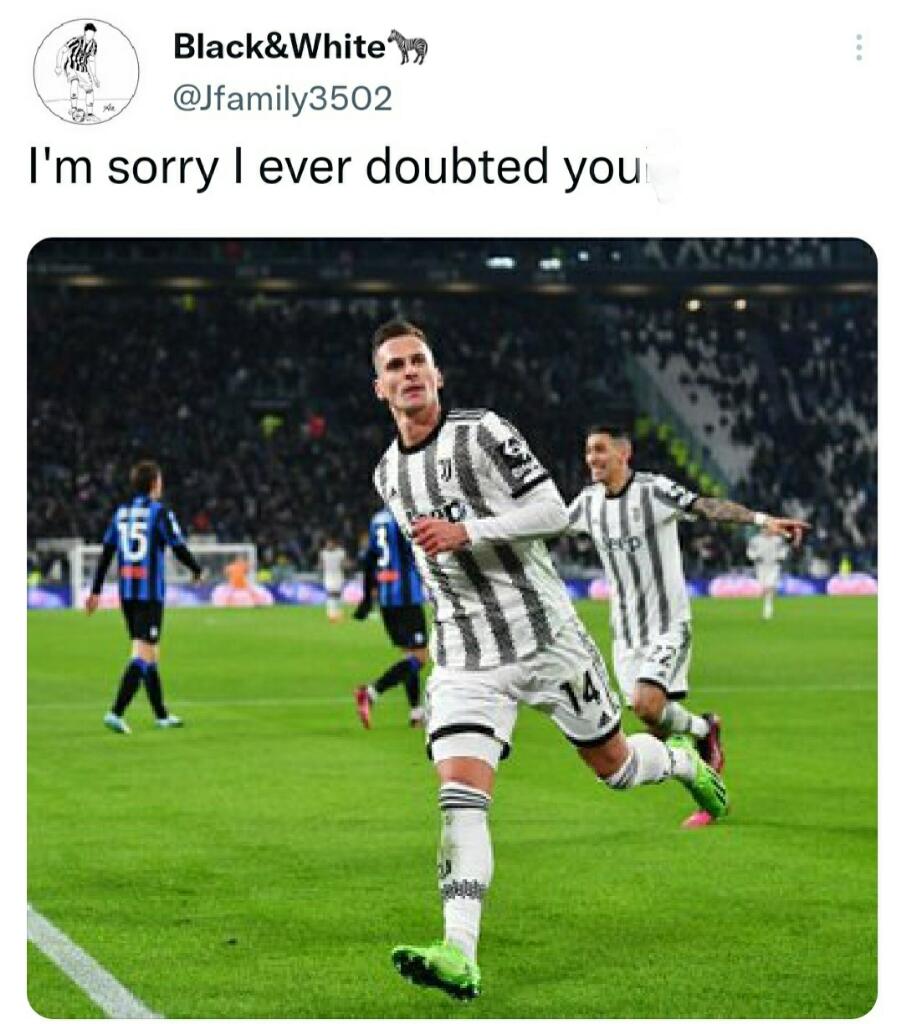Click number 14 on the white shorts
The width and height of the screenshot is (904, 1024).
(585, 692)
